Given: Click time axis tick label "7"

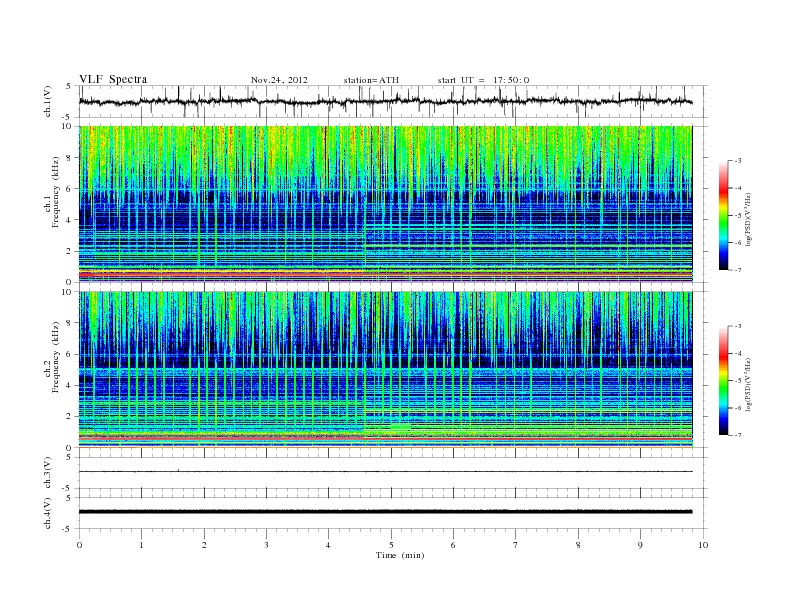Looking at the screenshot, I should pos(516,545).
